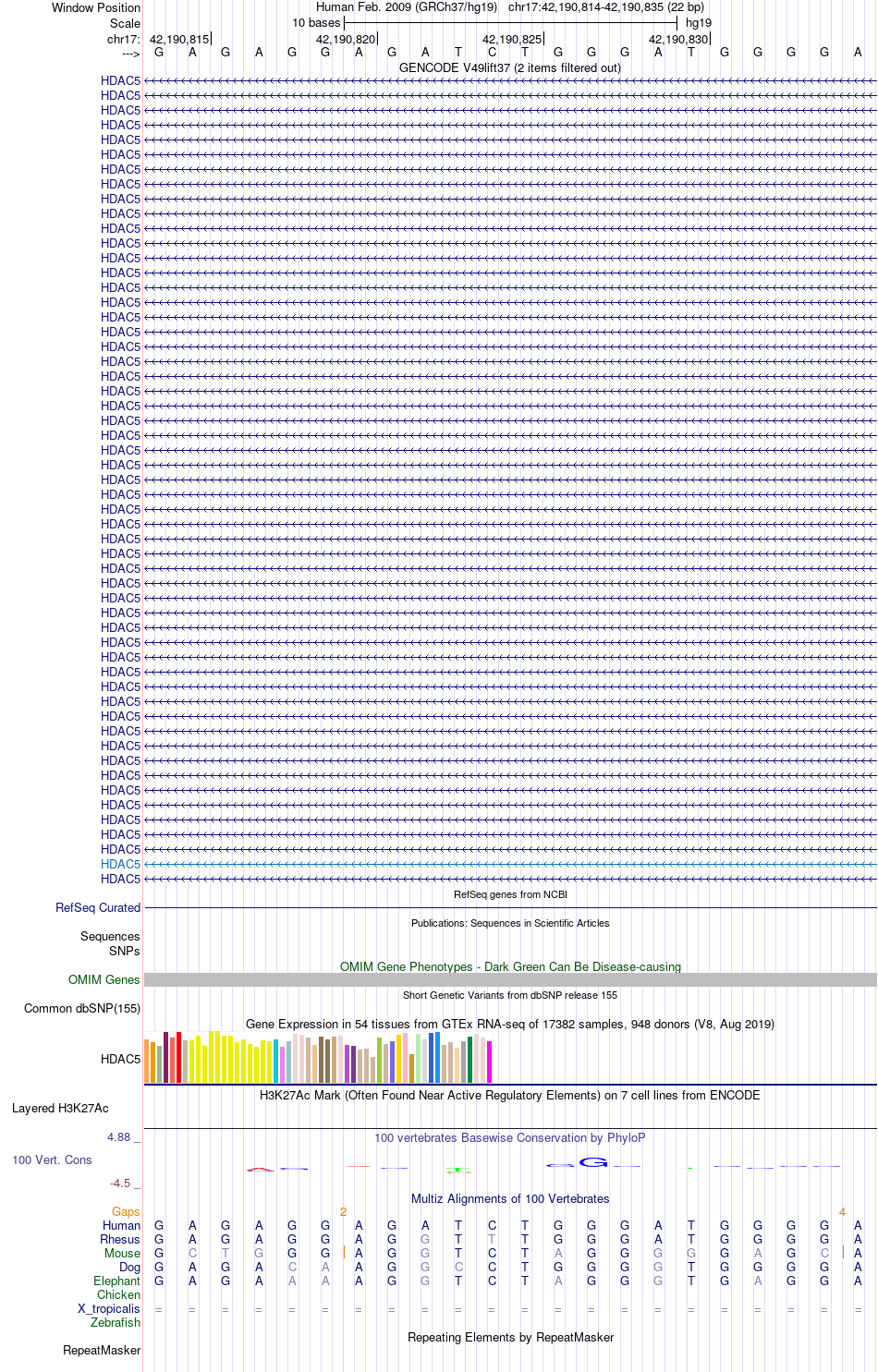Click 'Multiz Alignments of 100 Vertebrates' title
Viewport: 878px width, 1372px height.
(510, 1198)
